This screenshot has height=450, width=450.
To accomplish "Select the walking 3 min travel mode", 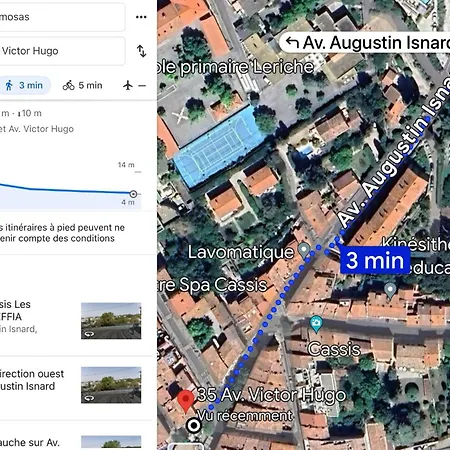I will (24, 85).
